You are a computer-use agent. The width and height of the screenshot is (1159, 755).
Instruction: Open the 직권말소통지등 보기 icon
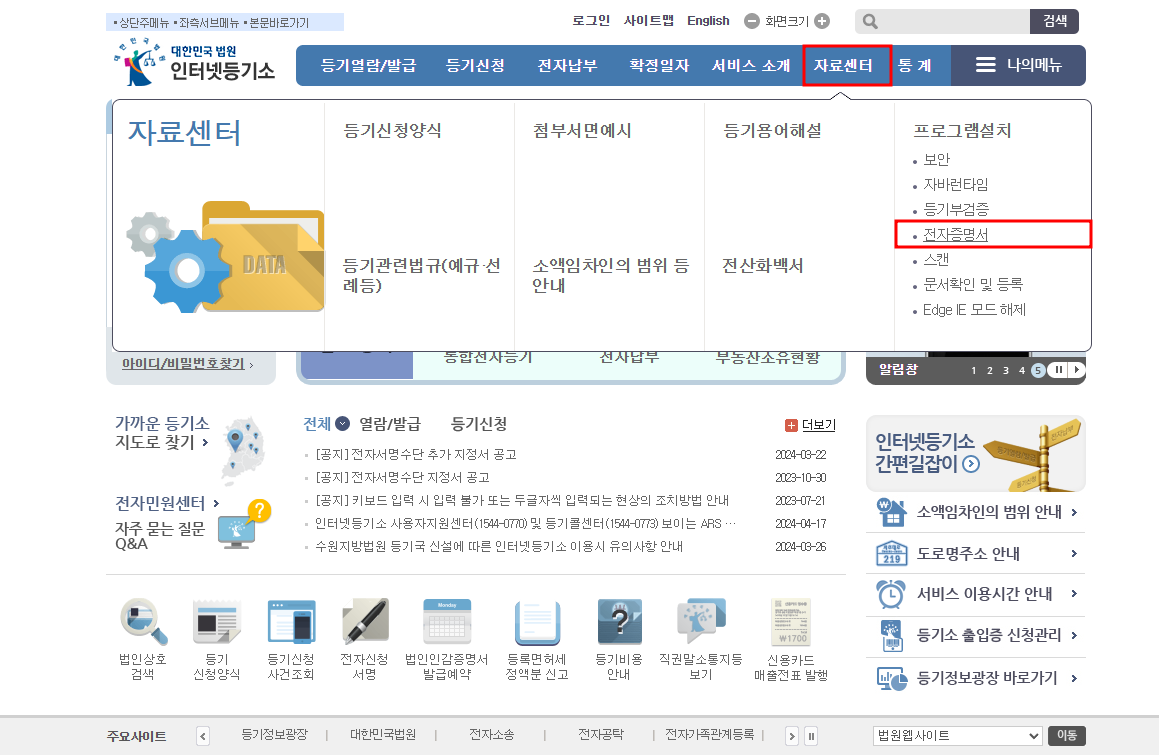point(701,620)
